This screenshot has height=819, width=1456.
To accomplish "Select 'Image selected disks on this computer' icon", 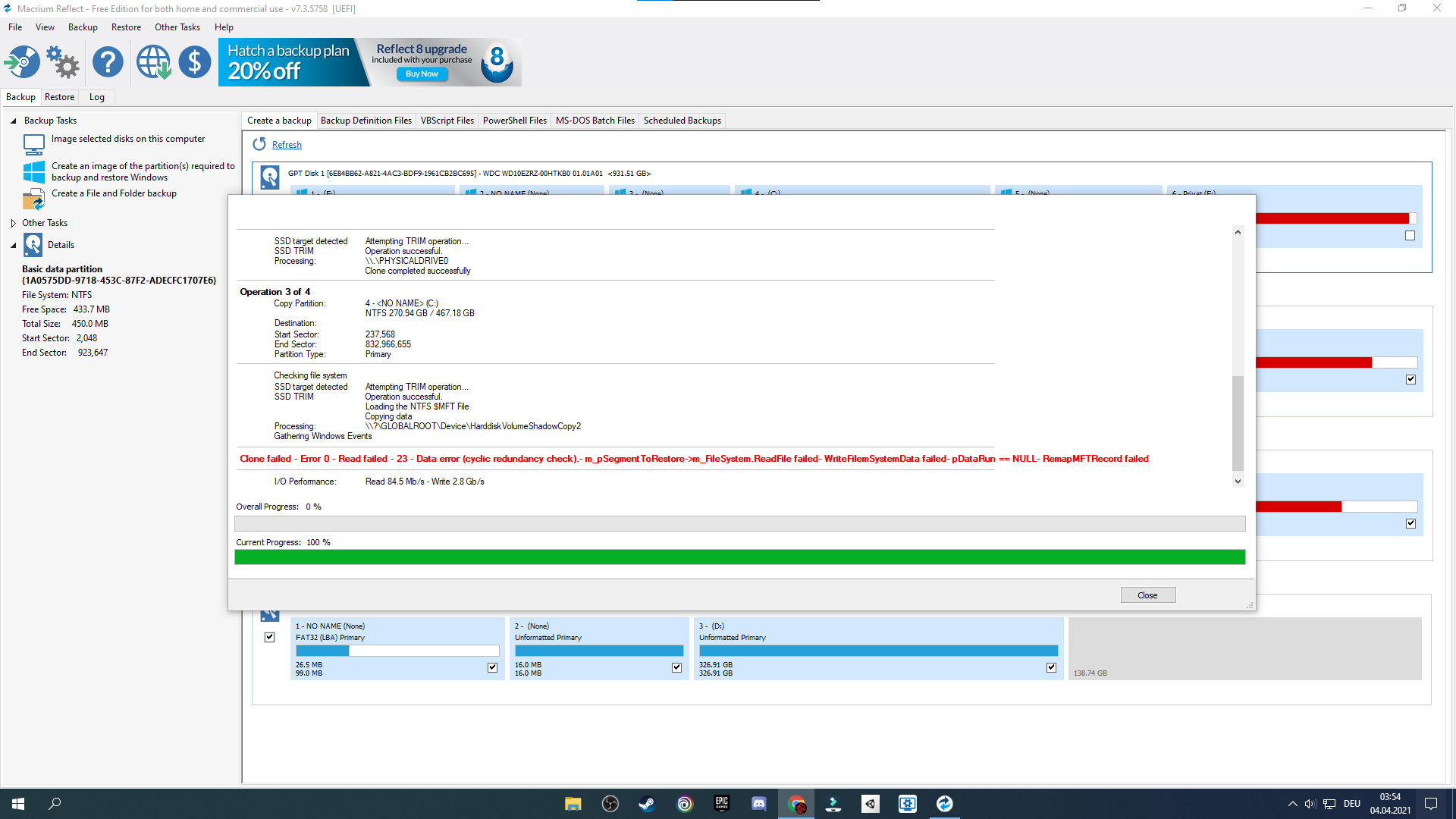I will pos(33,143).
